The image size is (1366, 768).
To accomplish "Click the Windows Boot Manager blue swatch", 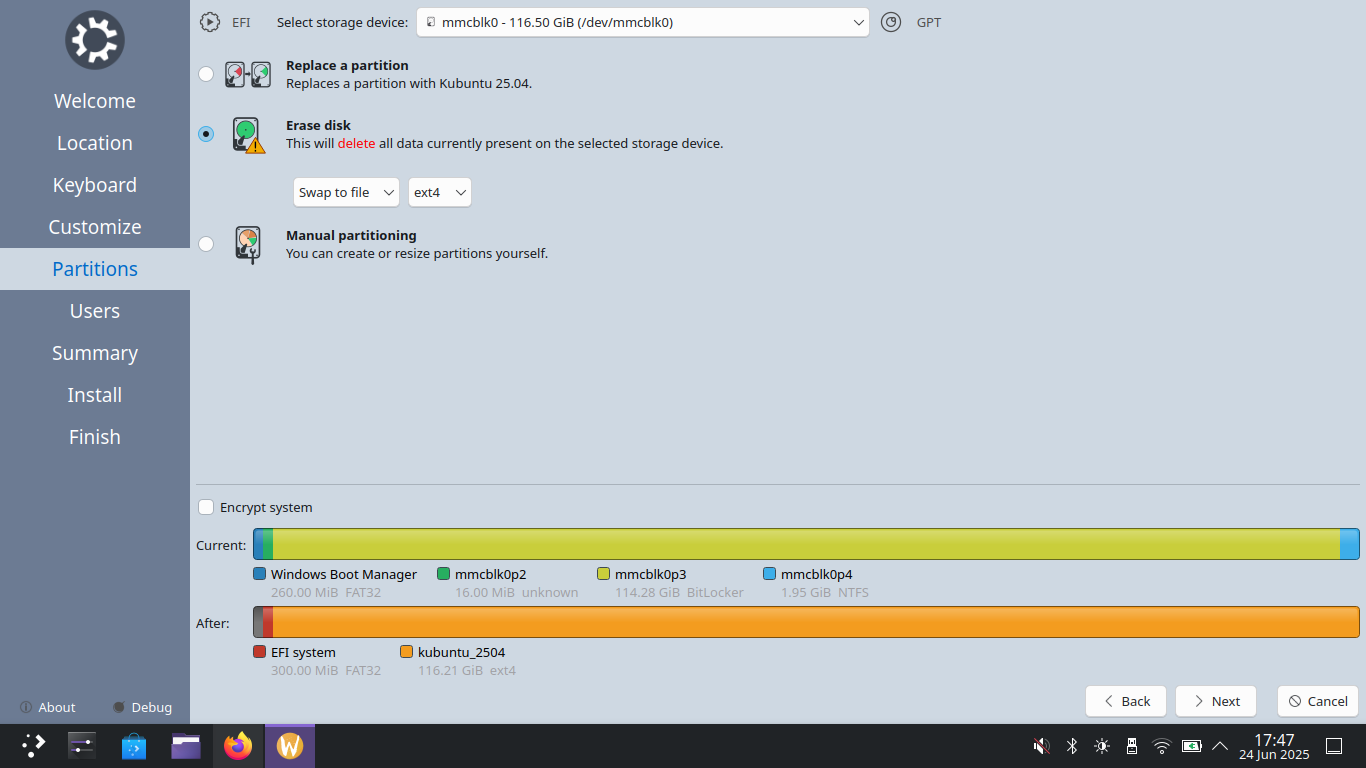I will tap(260, 574).
